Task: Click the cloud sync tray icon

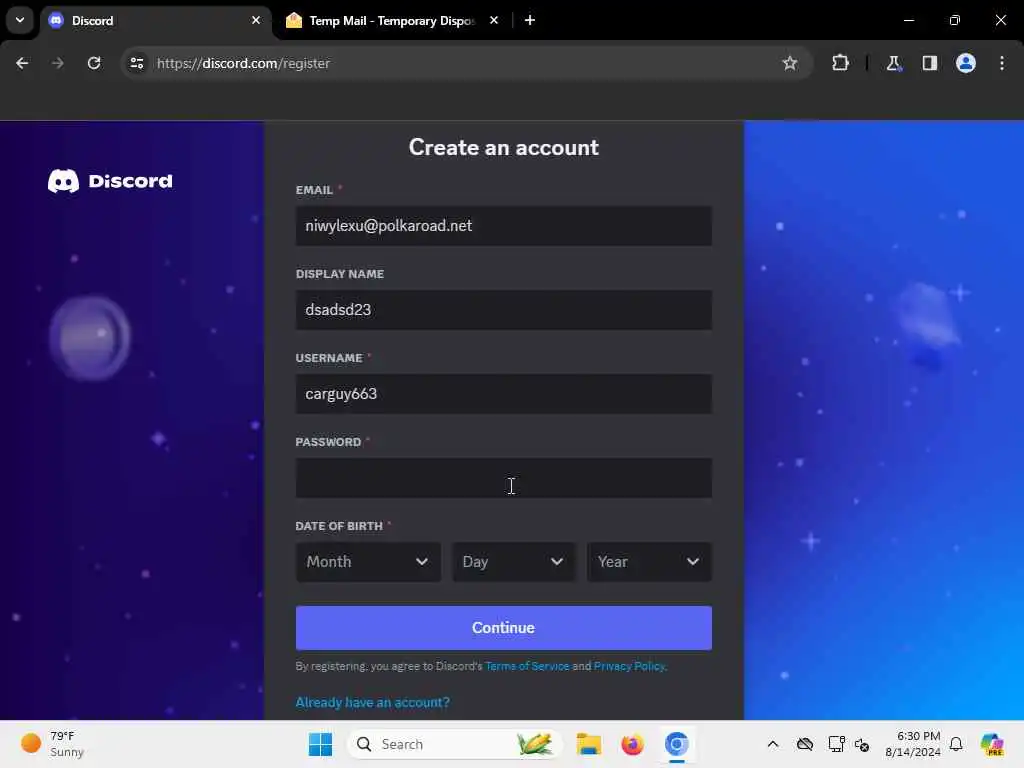Action: click(805, 744)
